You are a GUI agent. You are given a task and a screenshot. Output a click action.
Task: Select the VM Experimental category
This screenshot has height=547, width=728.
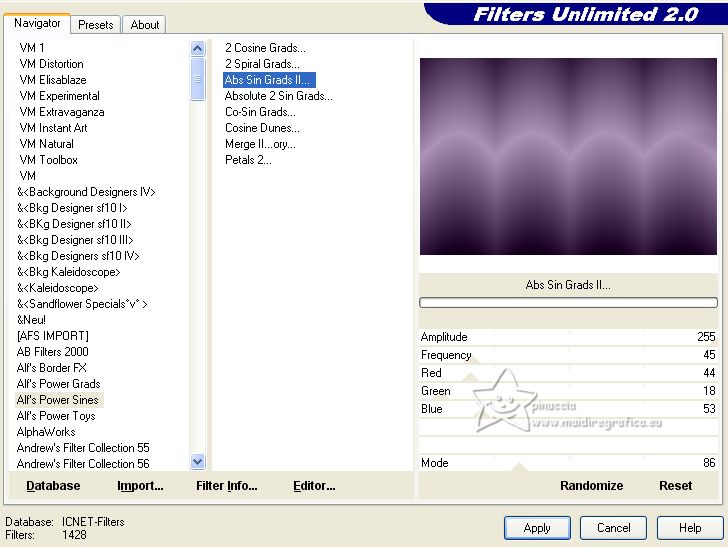(x=59, y=96)
